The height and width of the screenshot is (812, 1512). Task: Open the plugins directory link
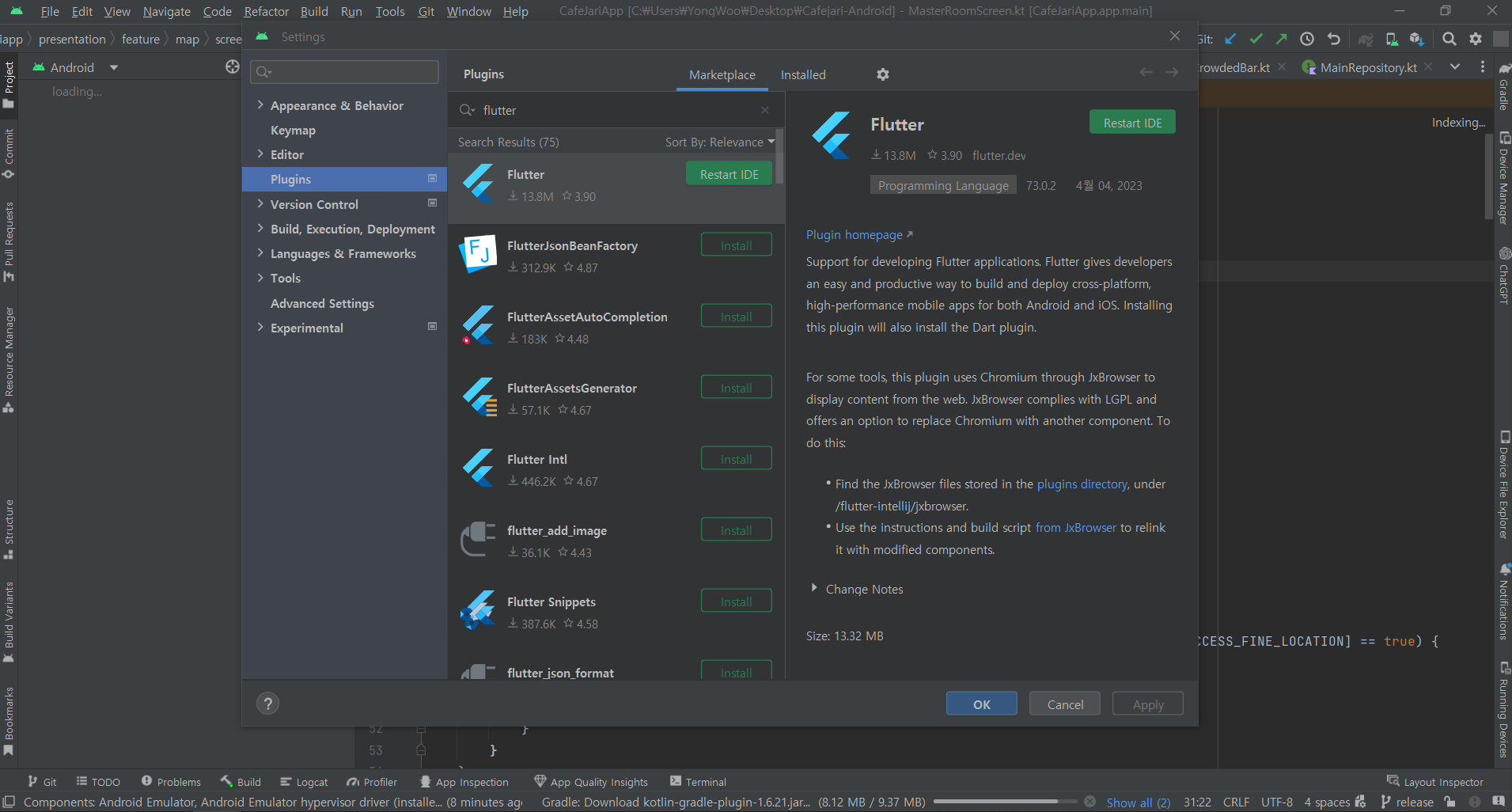tap(1082, 484)
